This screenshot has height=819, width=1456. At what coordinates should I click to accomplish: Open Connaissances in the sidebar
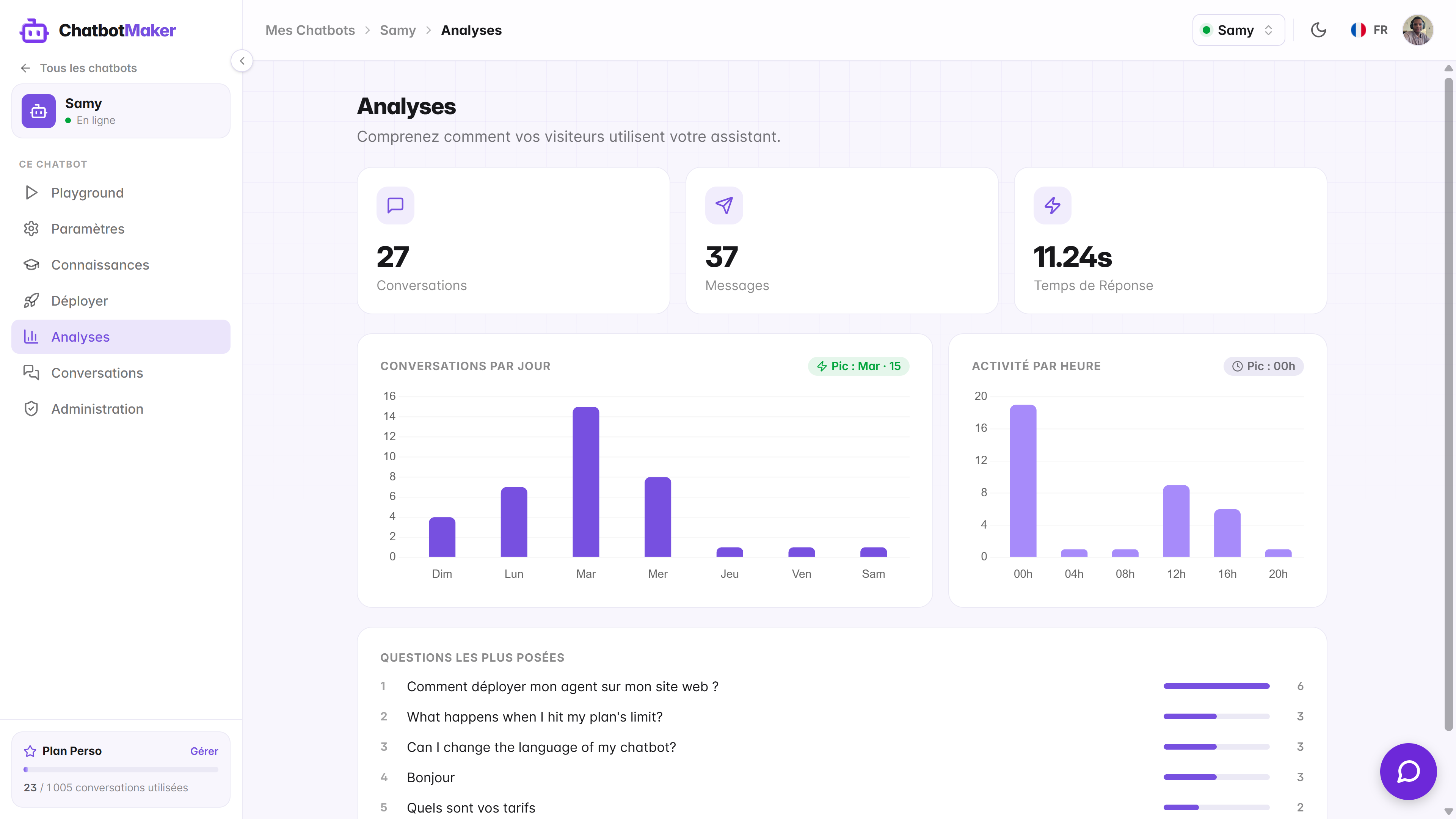(121, 265)
